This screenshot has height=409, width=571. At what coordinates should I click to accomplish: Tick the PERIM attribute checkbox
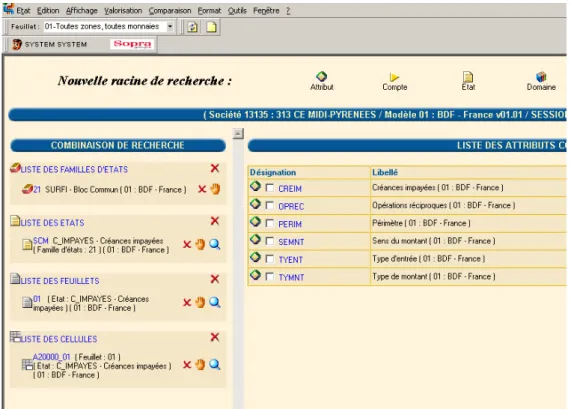270,223
